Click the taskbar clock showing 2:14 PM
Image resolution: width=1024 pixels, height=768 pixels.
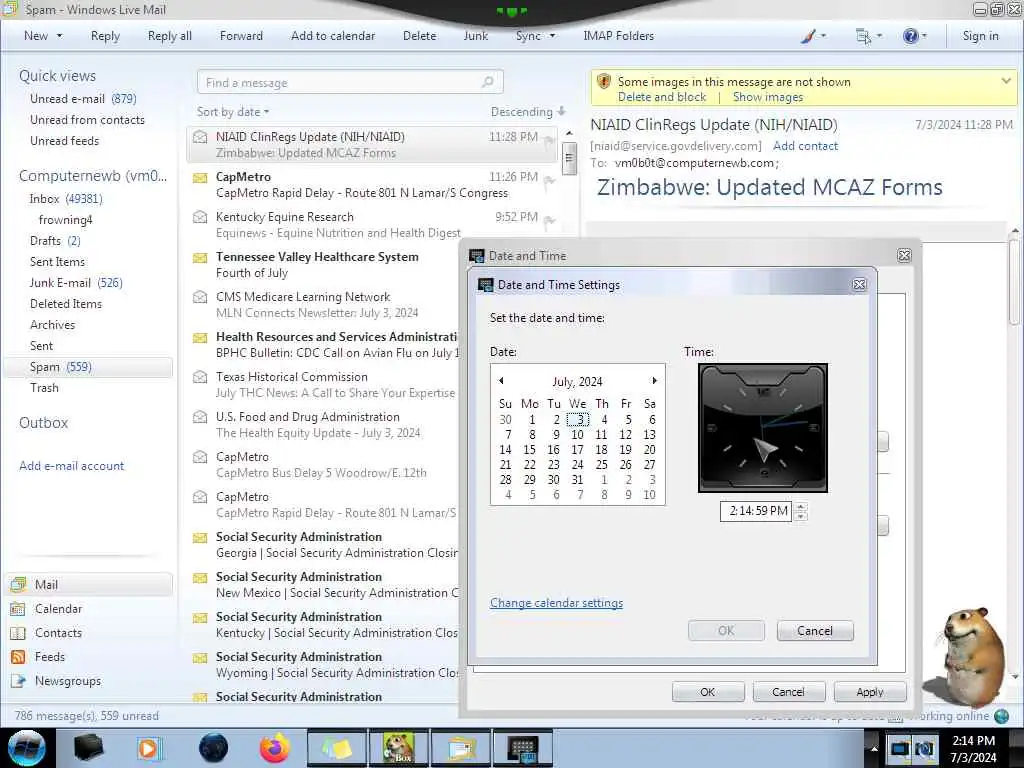point(973,749)
